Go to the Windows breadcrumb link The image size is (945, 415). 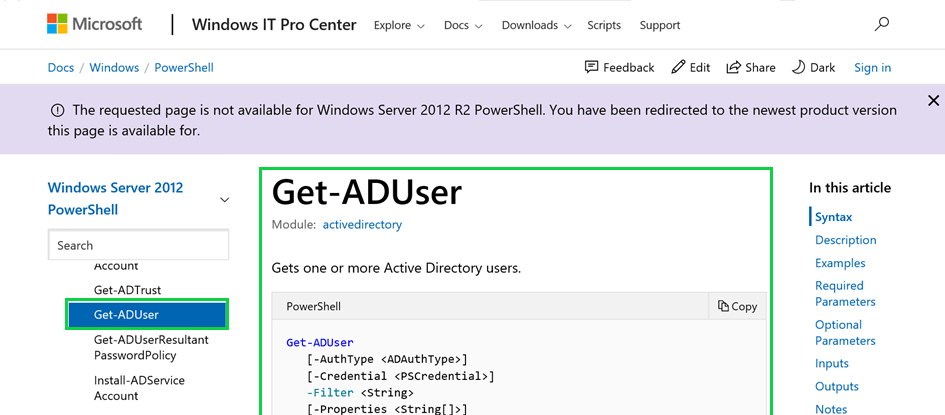click(x=114, y=67)
